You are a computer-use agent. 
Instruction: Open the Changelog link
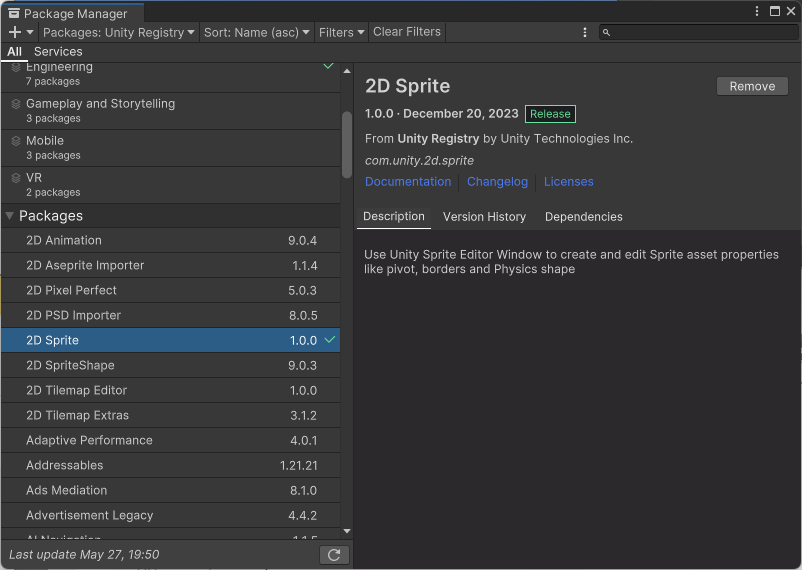[x=497, y=182]
